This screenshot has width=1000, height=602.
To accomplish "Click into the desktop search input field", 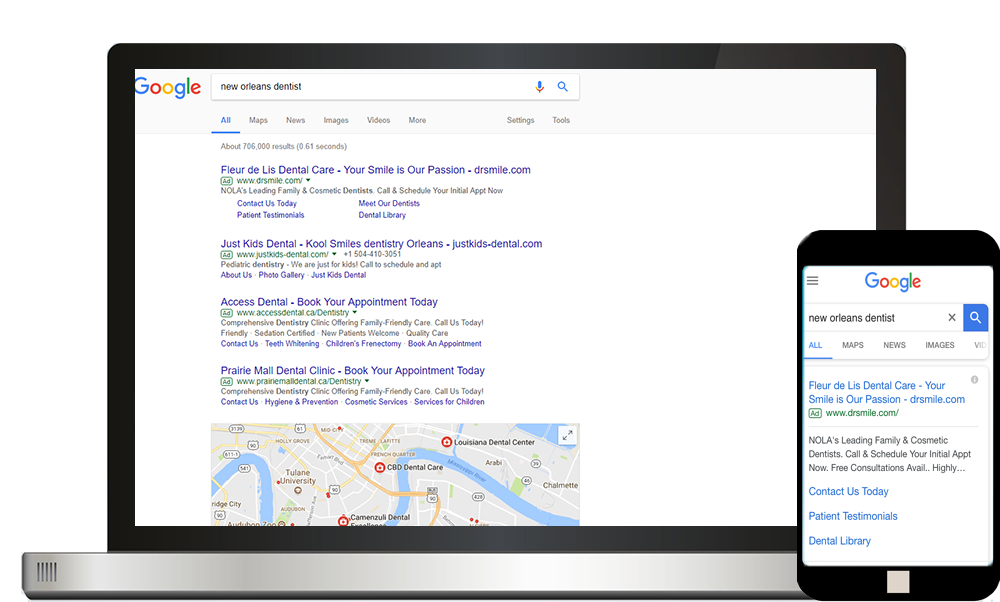I will coord(372,87).
